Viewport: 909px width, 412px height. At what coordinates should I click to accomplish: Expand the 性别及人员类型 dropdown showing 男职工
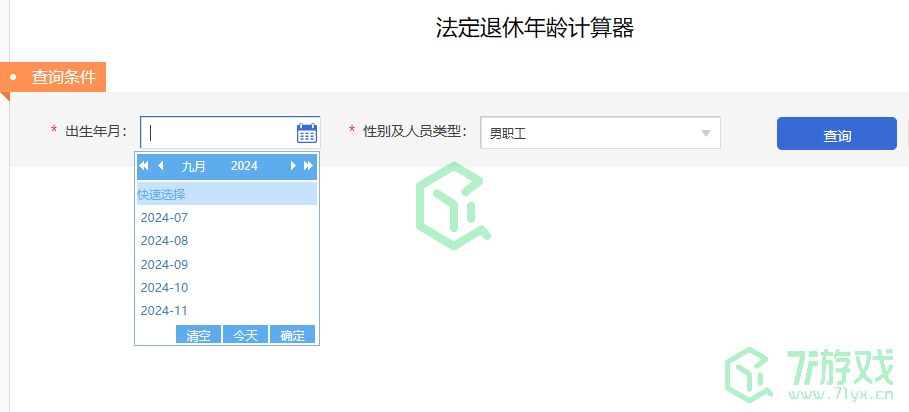tap(600, 133)
